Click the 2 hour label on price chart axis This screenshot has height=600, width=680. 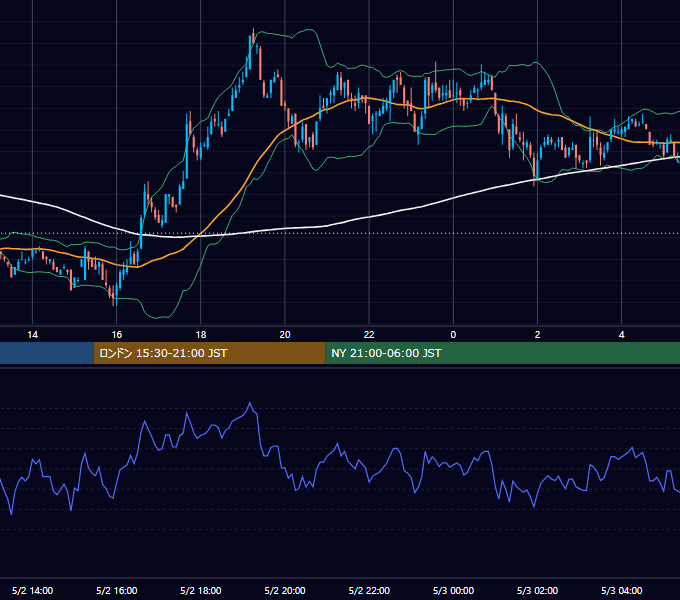[537, 335]
